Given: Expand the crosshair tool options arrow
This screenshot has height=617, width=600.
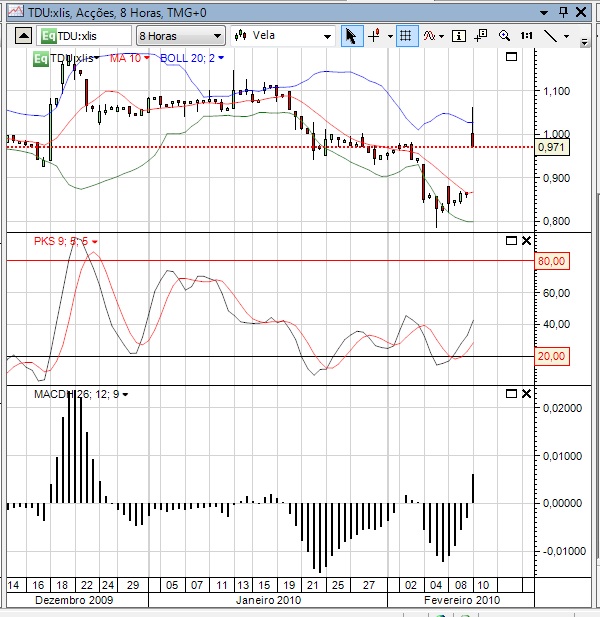Looking at the screenshot, I should (x=390, y=36).
